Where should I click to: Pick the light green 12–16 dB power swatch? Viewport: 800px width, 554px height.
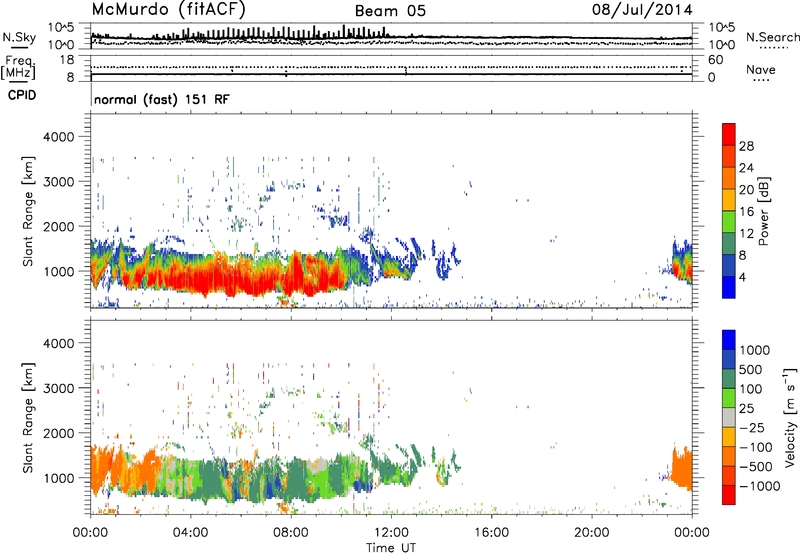pos(729,221)
